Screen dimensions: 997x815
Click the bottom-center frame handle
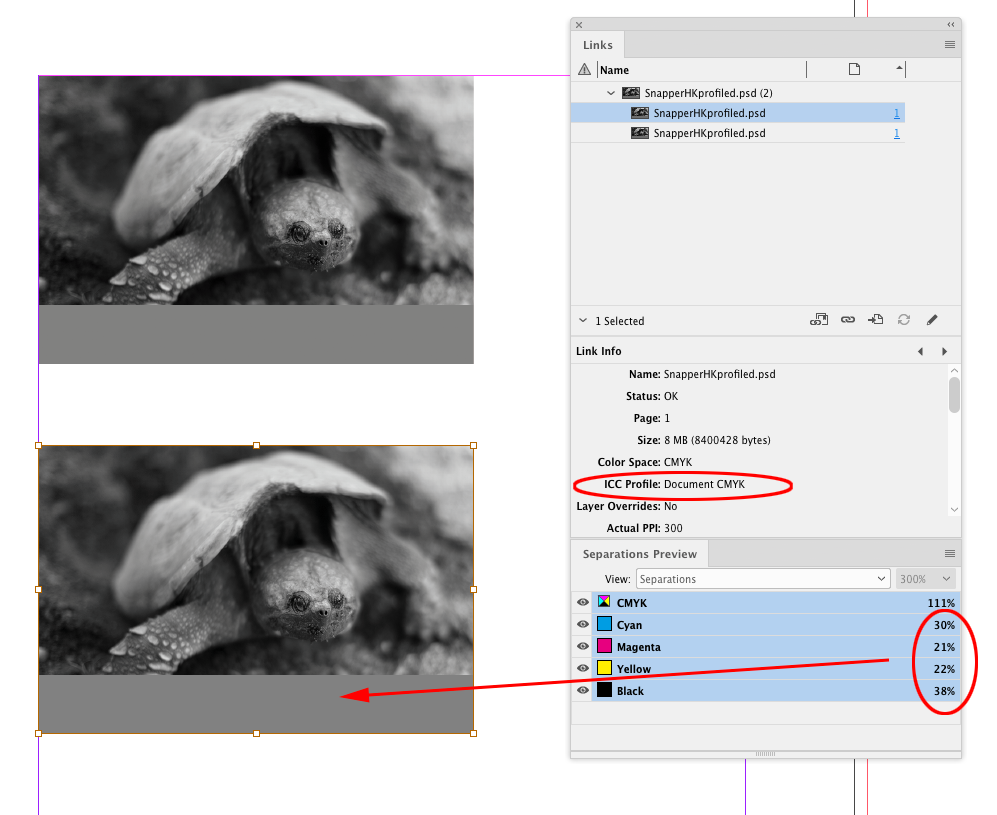[x=256, y=734]
